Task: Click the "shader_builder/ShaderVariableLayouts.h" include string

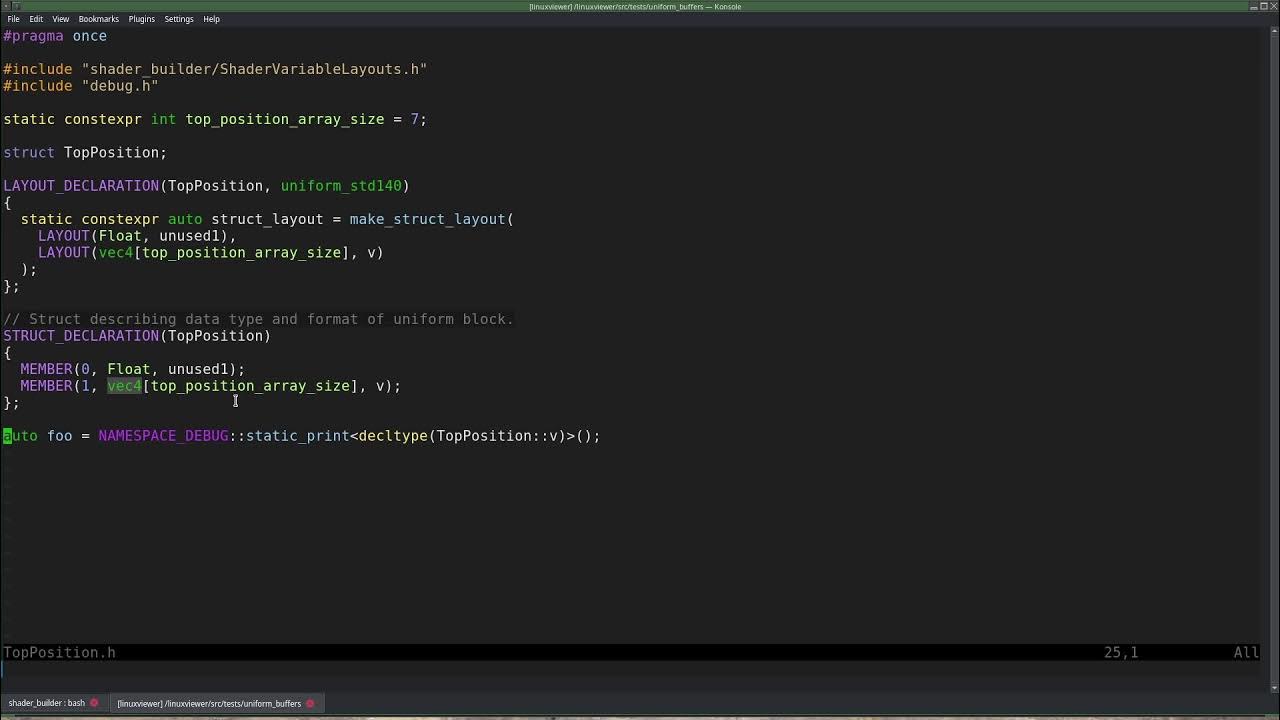Action: [254, 69]
